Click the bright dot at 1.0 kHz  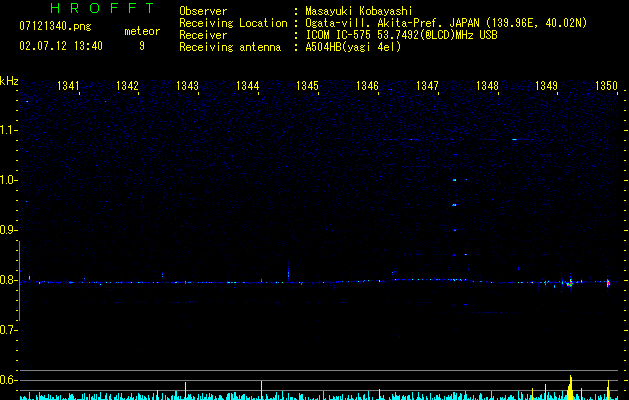[455, 180]
